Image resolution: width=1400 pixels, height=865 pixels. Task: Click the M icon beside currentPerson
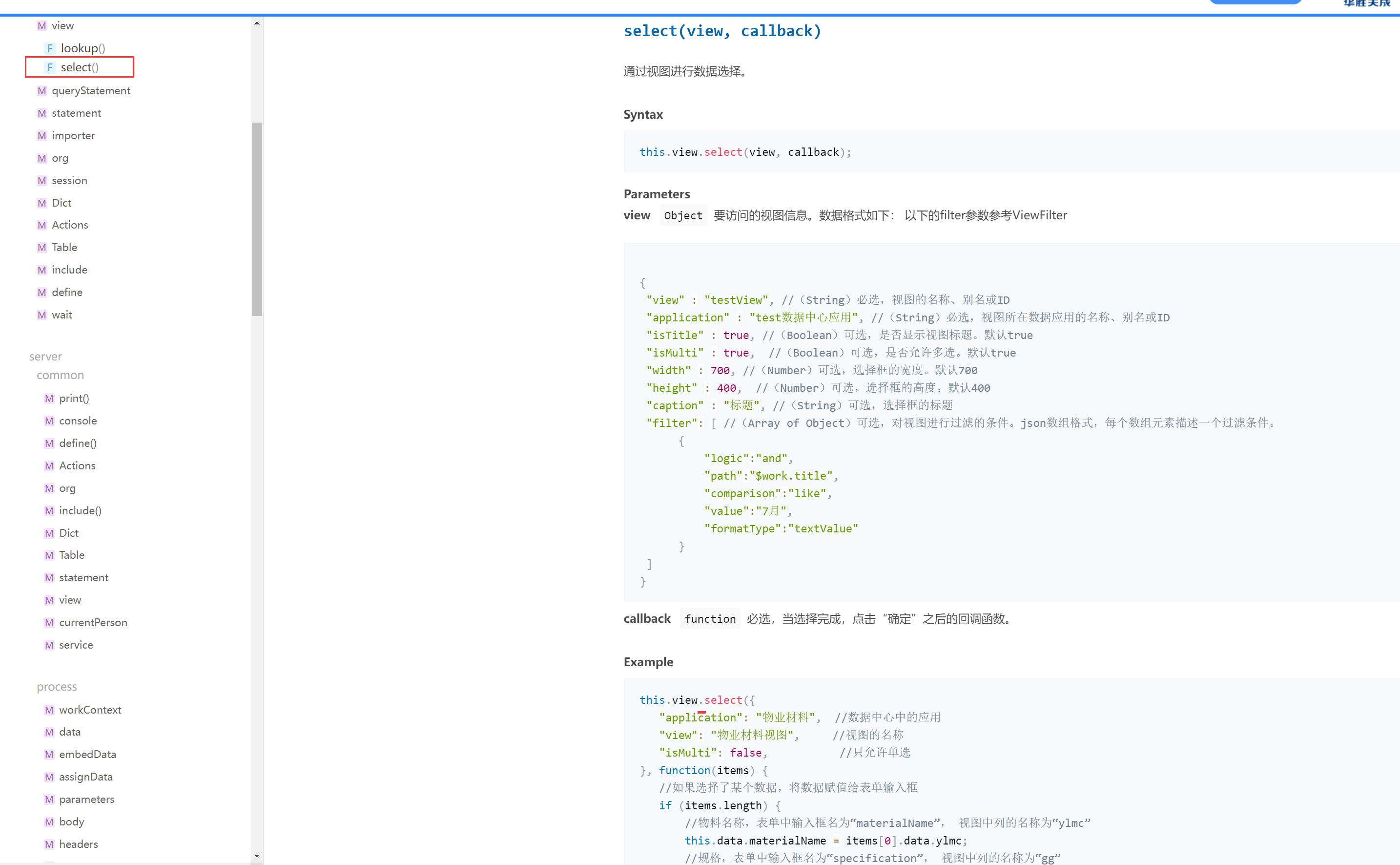(49, 622)
